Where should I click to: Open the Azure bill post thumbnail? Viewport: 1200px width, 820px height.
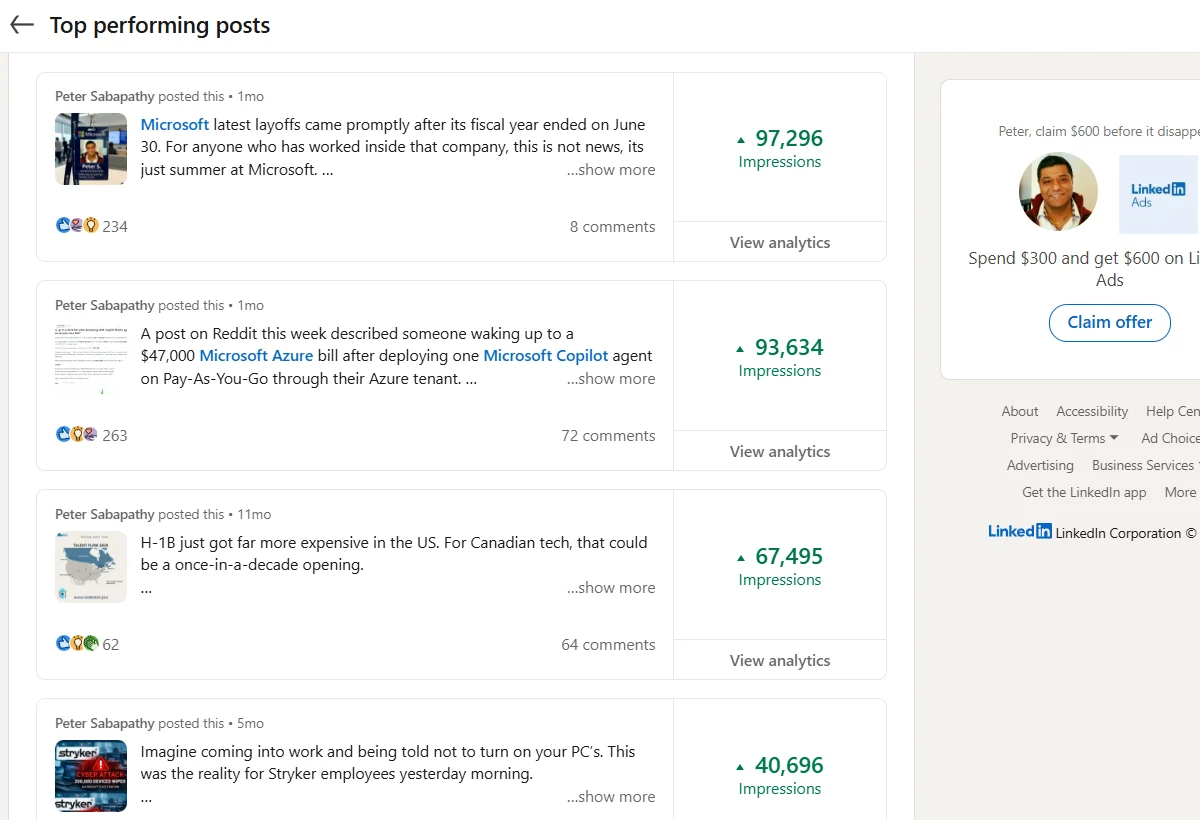coord(91,358)
